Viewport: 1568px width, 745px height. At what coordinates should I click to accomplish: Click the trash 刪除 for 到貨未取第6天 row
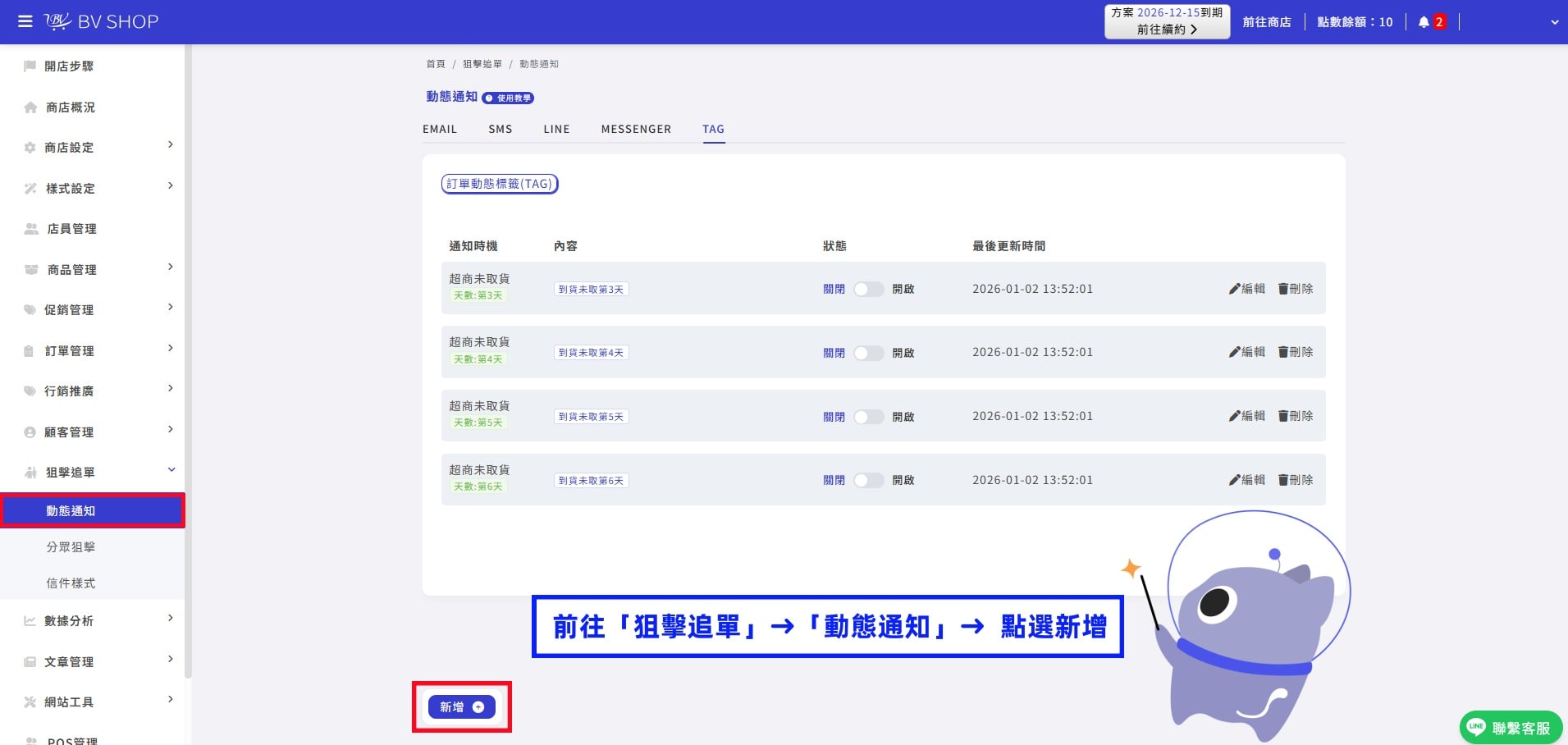point(1296,480)
